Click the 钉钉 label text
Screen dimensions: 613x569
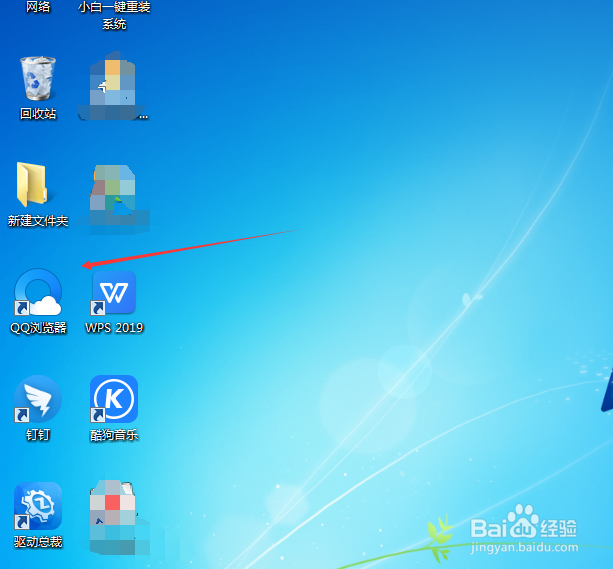(x=38, y=434)
